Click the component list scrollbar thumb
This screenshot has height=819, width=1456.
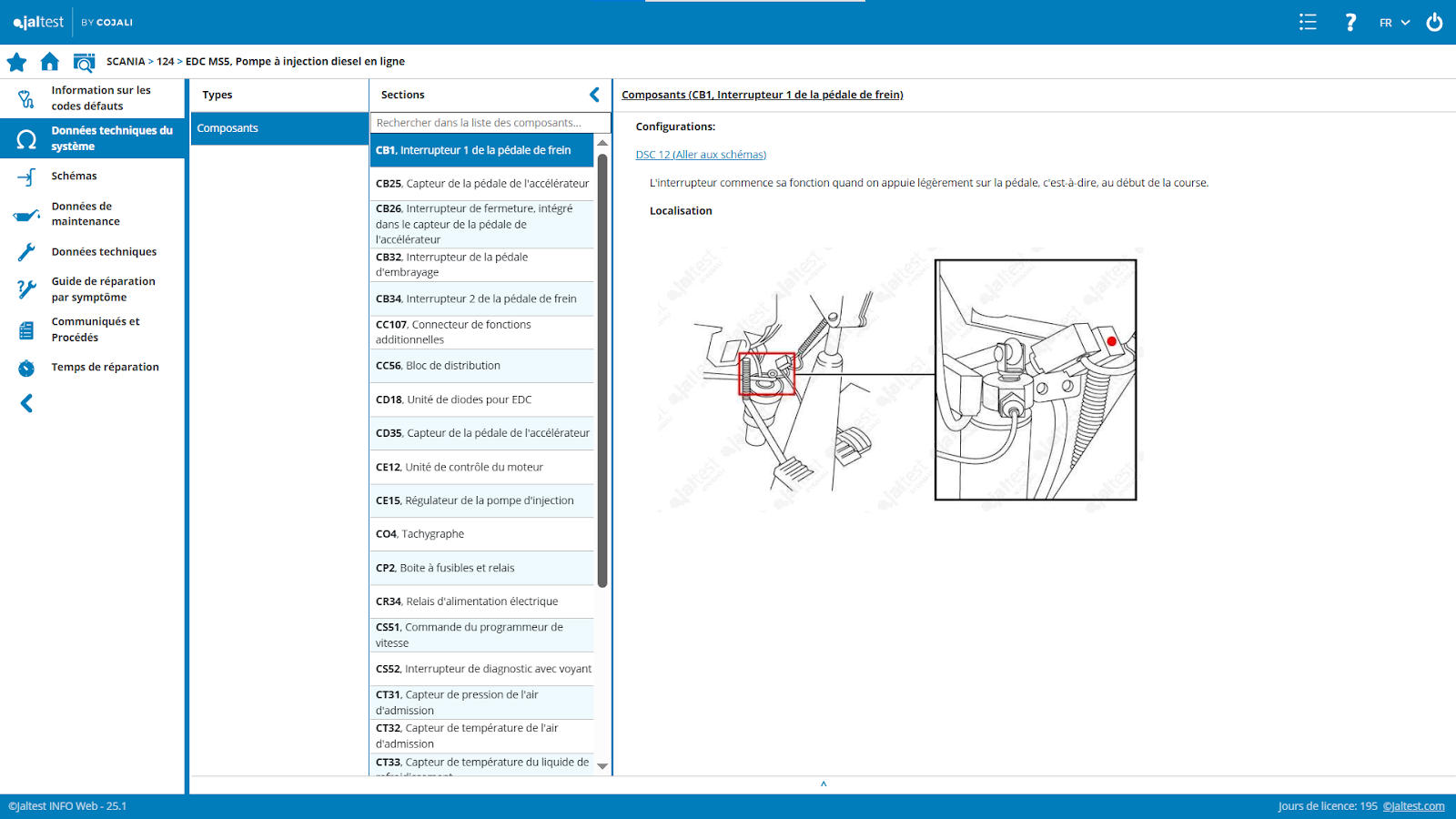(x=602, y=369)
